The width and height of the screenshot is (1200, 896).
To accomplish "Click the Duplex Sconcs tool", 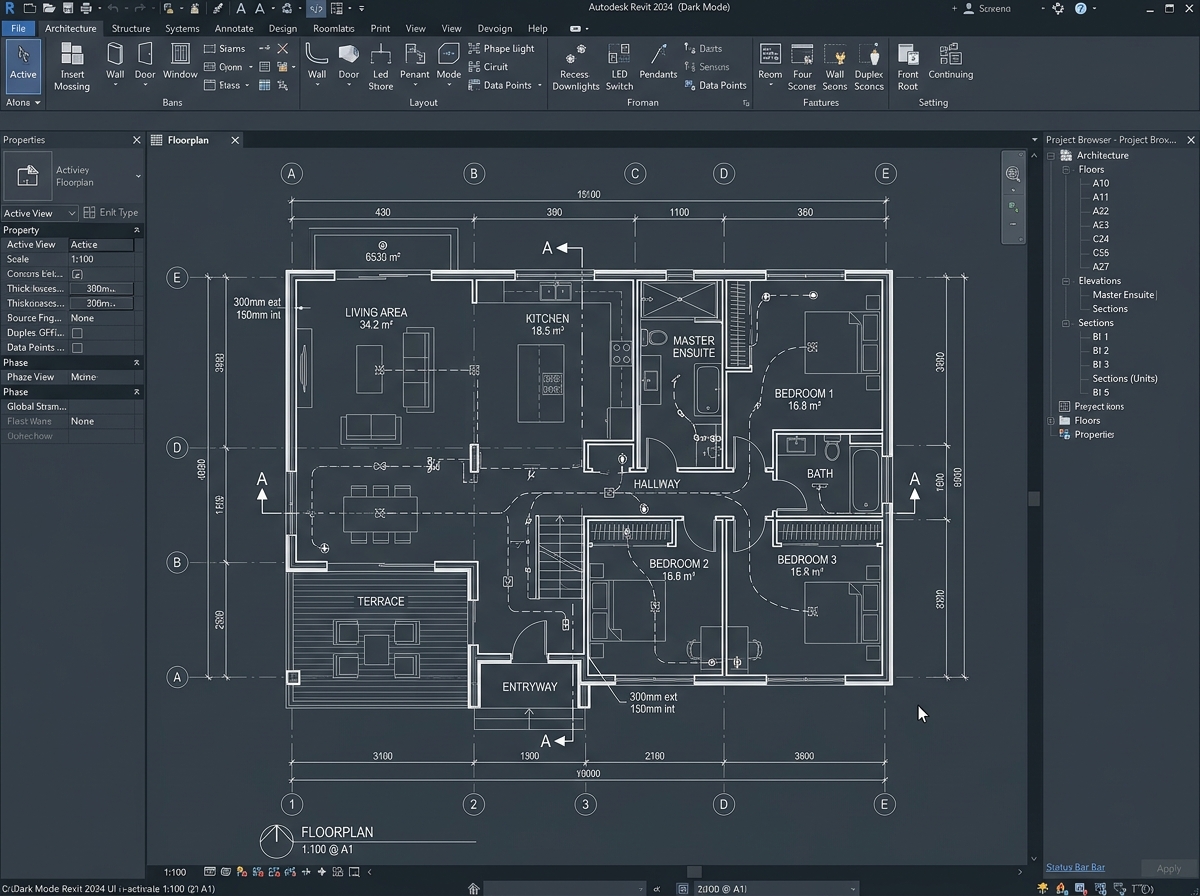I will pos(869,66).
